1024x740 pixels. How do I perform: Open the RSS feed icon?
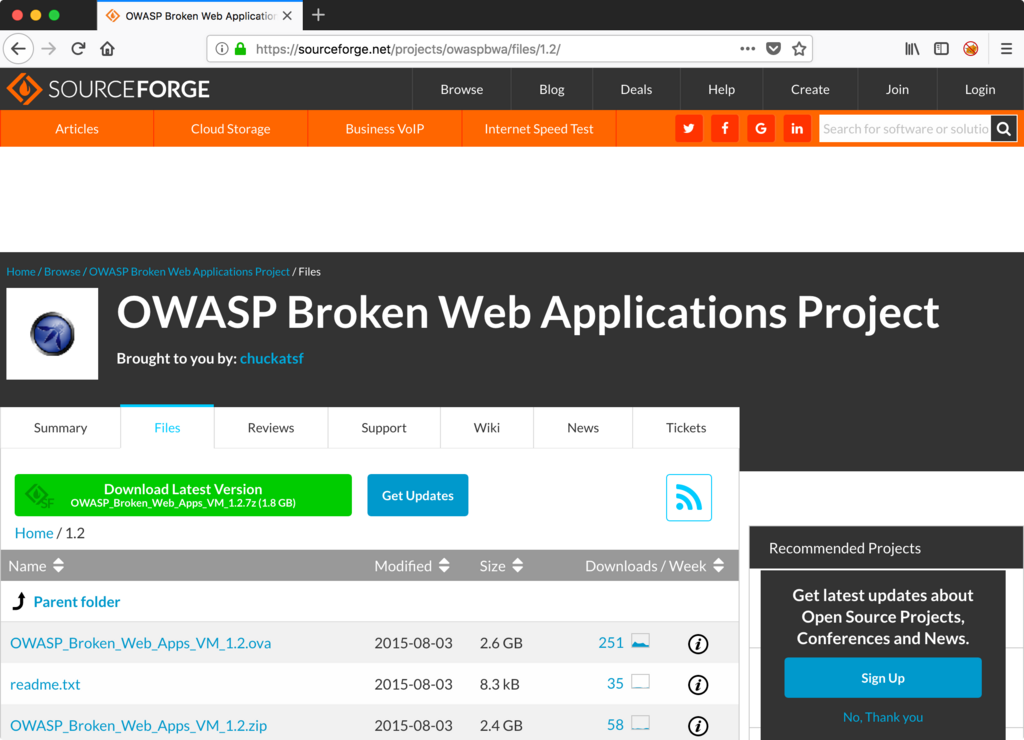(689, 498)
